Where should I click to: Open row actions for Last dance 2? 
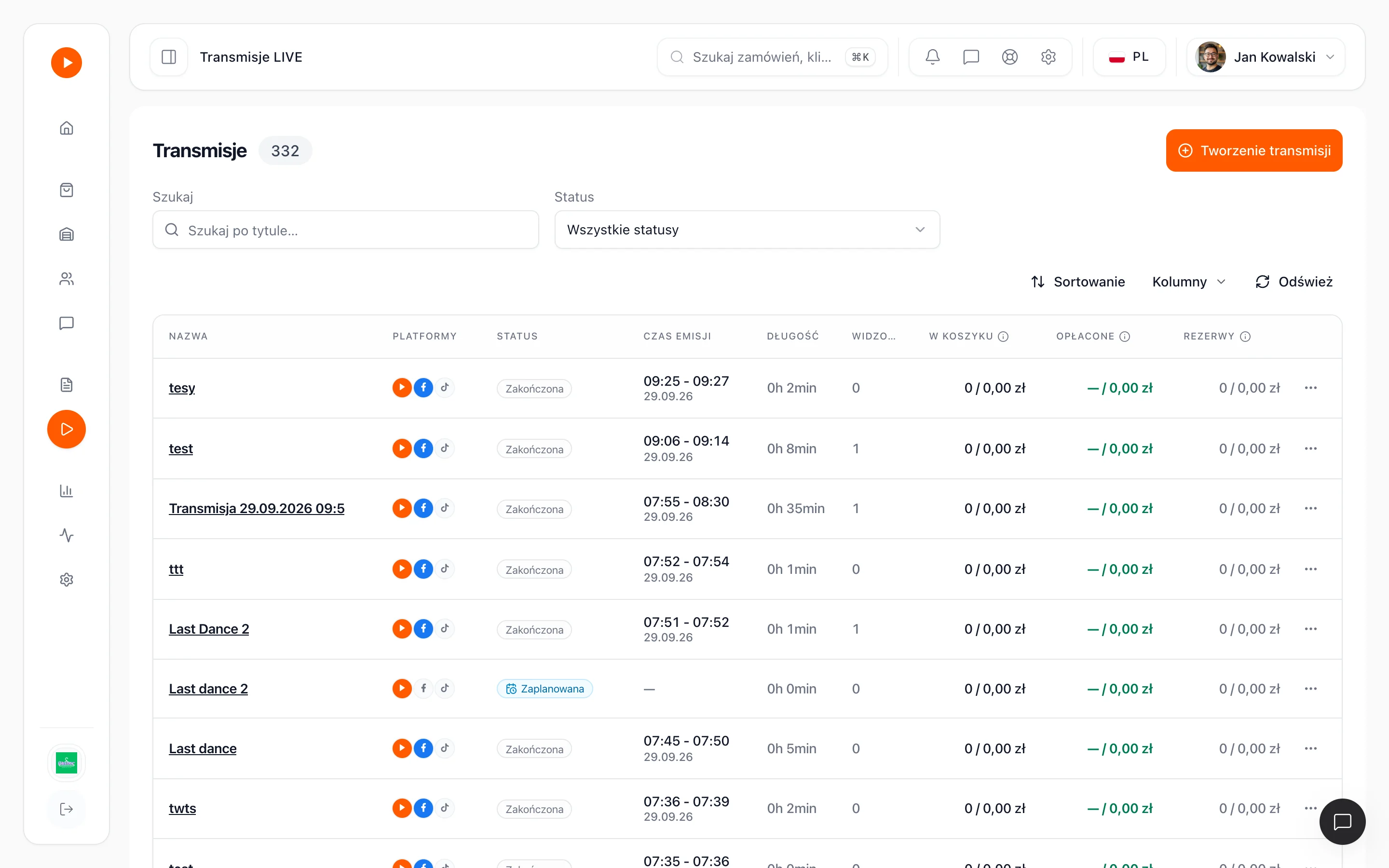[1310, 689]
